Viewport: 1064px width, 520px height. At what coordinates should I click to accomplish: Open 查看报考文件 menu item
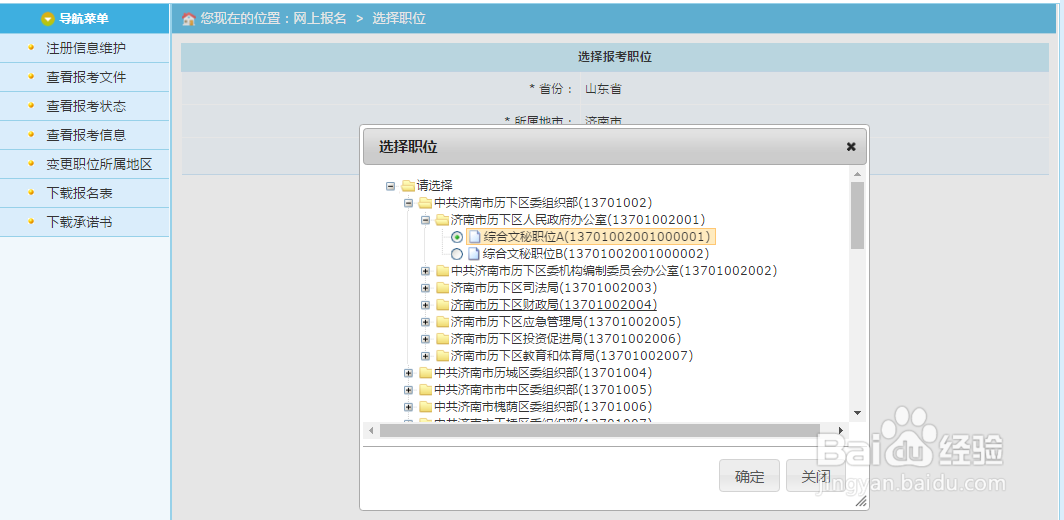pyautogui.click(x=84, y=77)
